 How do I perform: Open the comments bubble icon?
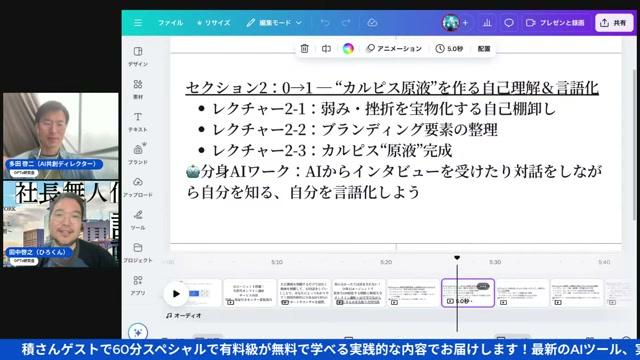click(509, 23)
